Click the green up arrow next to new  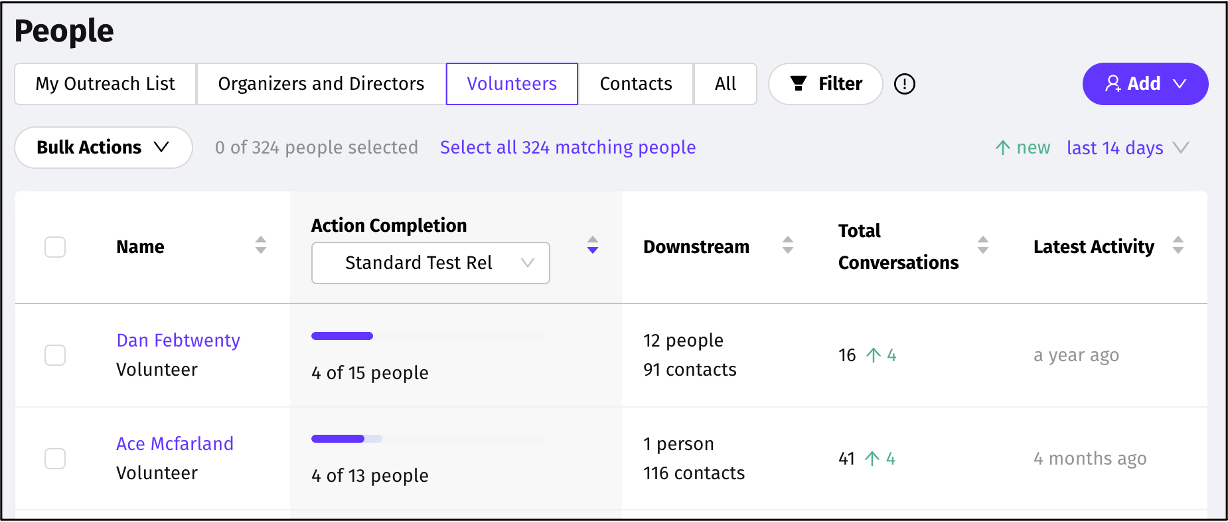tap(1003, 148)
